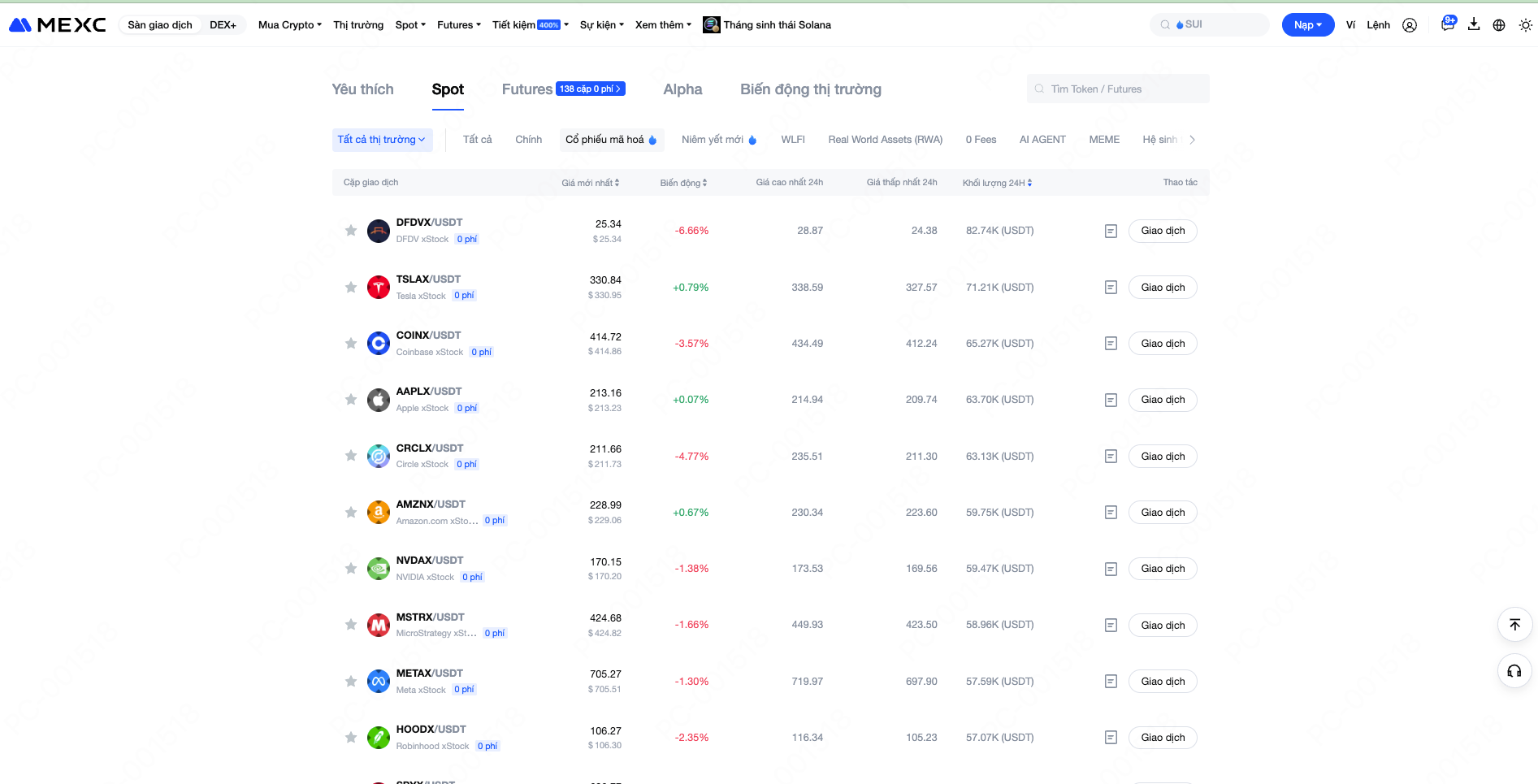
Task: Click Giao dịch for NVDAX/USDT
Action: tap(1163, 569)
